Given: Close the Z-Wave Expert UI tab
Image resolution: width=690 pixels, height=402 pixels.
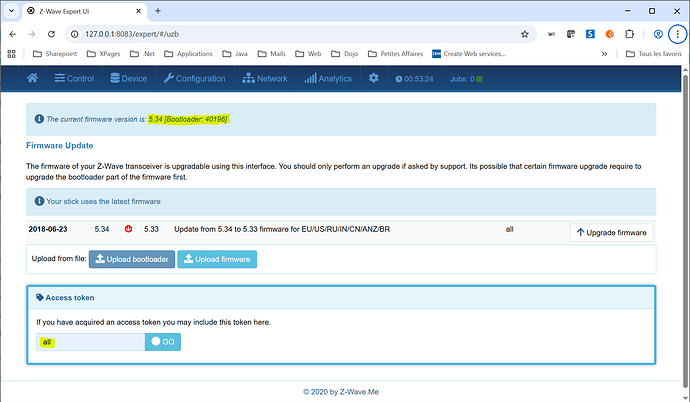Looking at the screenshot, I should pyautogui.click(x=138, y=11).
